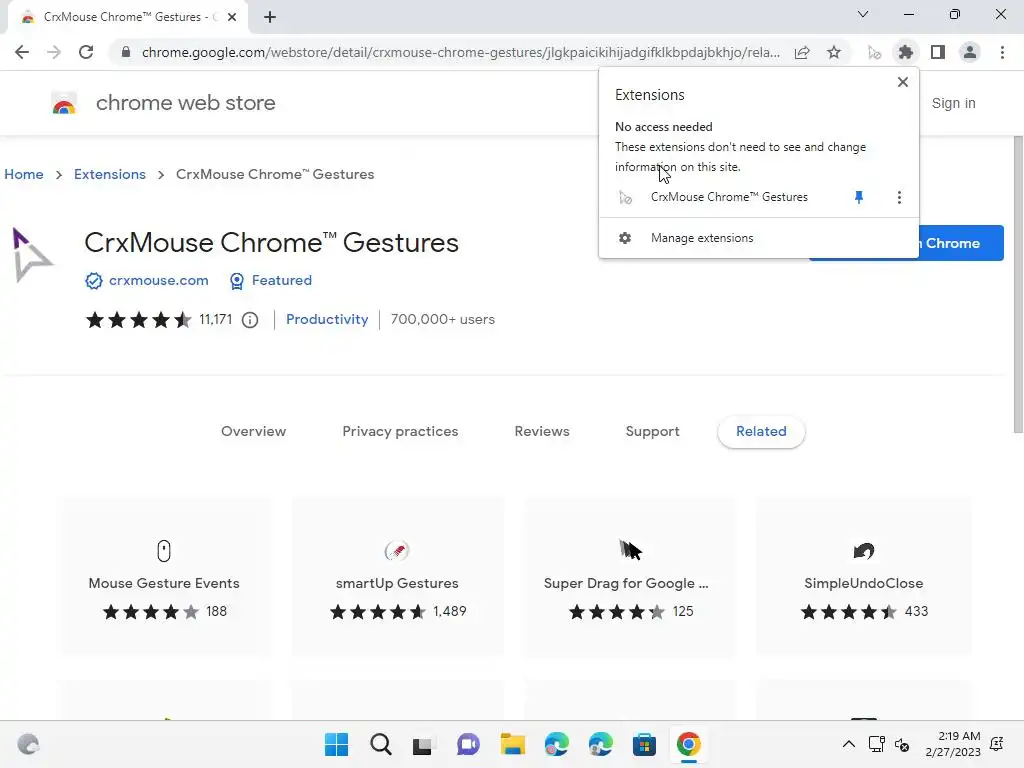Screen dimensions: 1024x768
Task: Switch to the Support tab
Action: (652, 432)
